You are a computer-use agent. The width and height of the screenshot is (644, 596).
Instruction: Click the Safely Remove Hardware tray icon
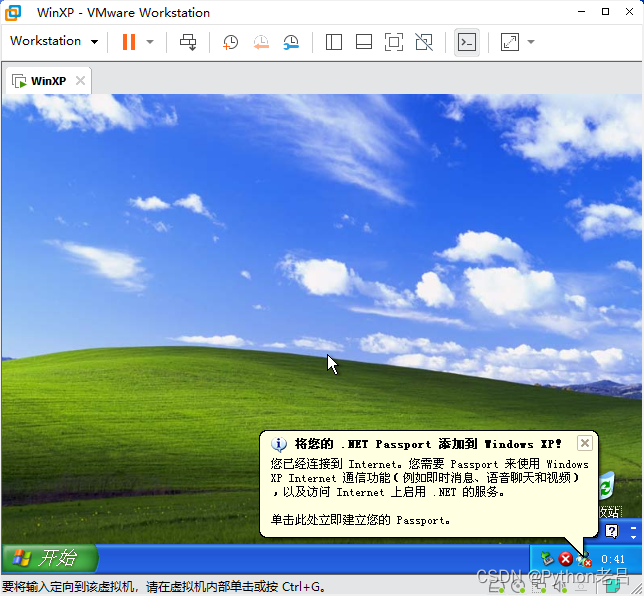coord(547,559)
